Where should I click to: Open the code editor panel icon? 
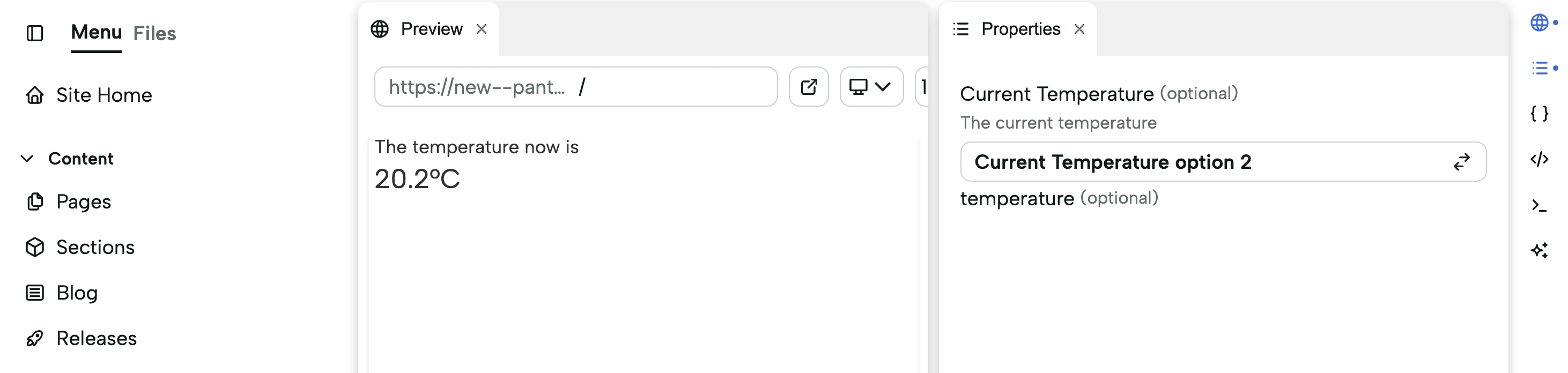1541,159
